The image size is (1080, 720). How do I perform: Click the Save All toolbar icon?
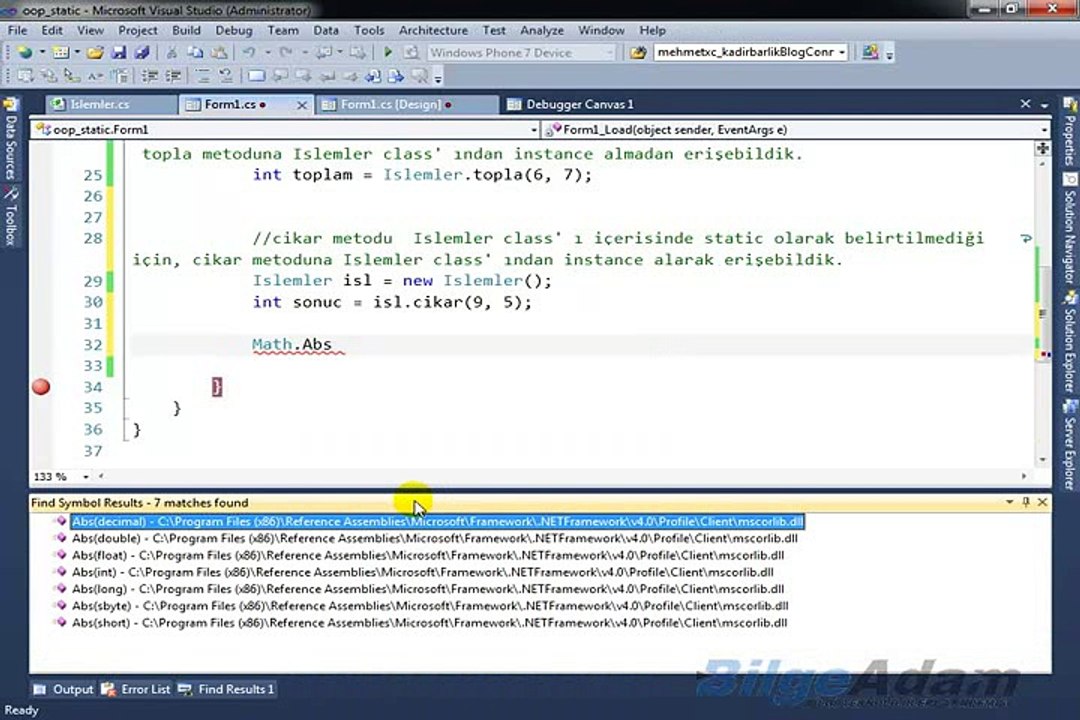coord(142,52)
